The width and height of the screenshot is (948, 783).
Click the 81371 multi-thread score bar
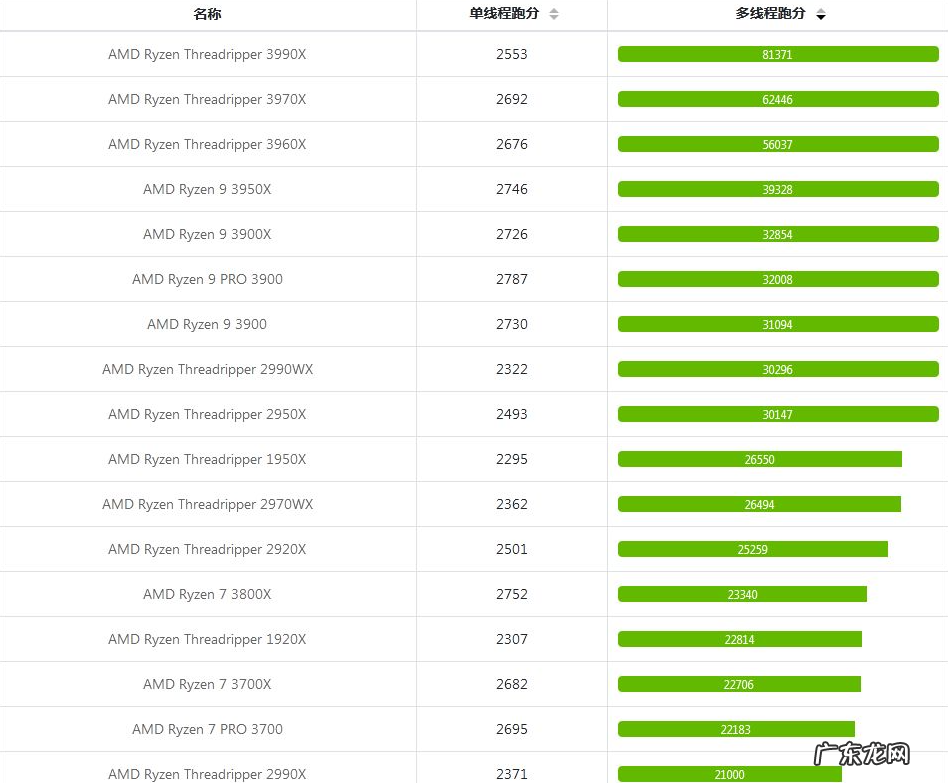point(777,54)
